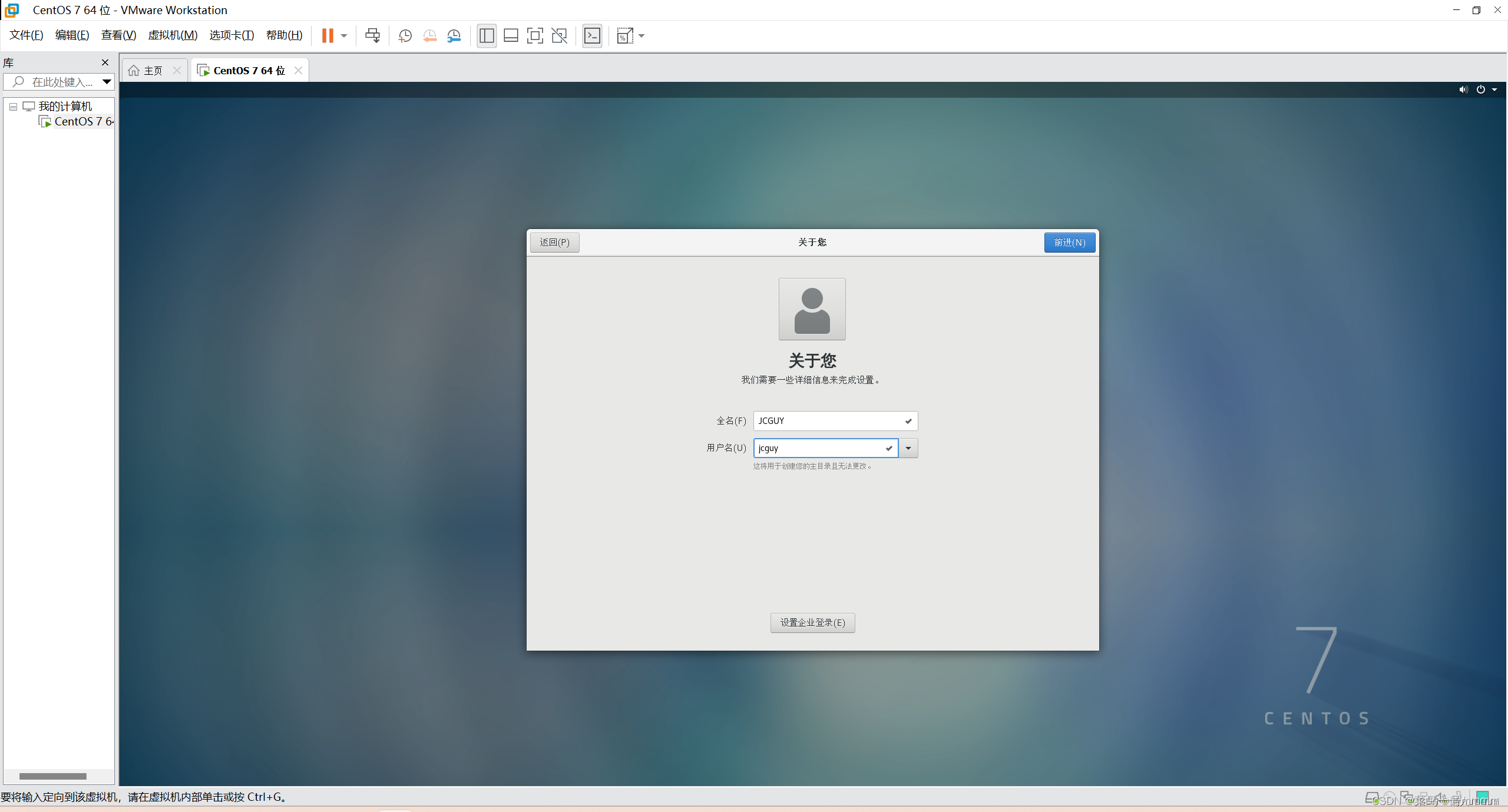This screenshot has height=812, width=1508.
Task: Switch to the 主页 tab
Action: coord(153,71)
